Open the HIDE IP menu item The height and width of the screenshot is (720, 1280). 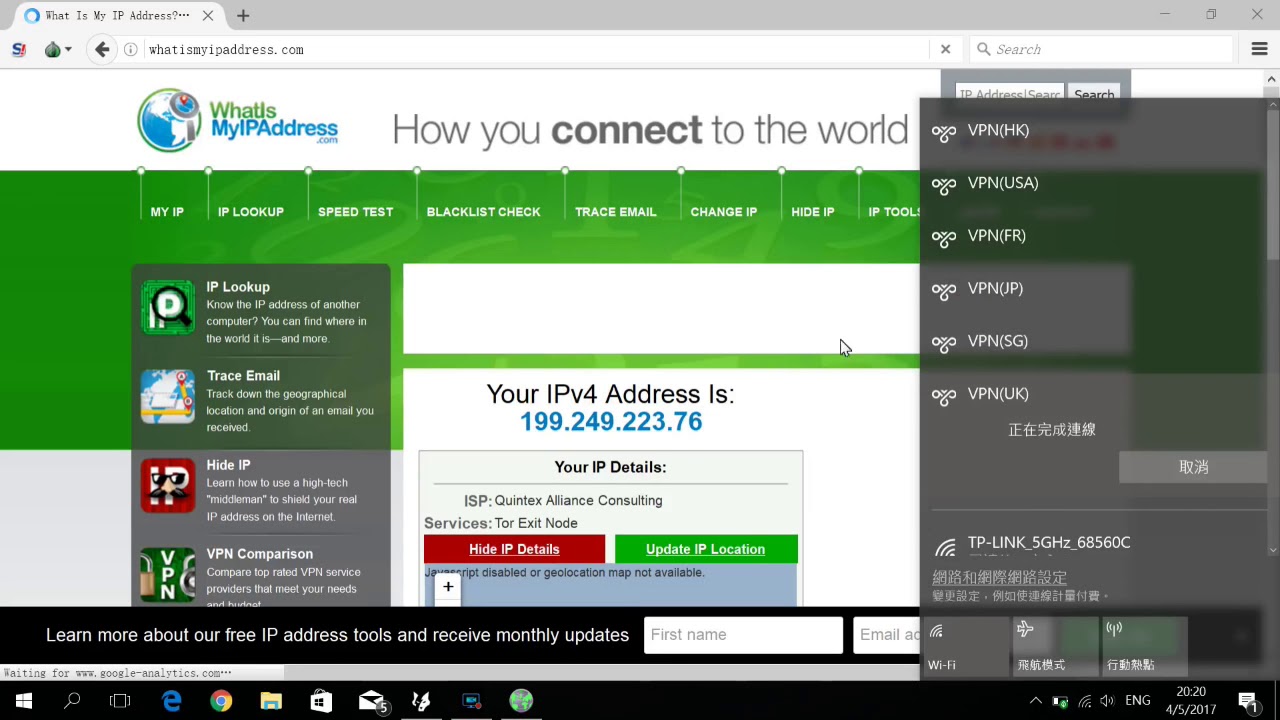812,212
